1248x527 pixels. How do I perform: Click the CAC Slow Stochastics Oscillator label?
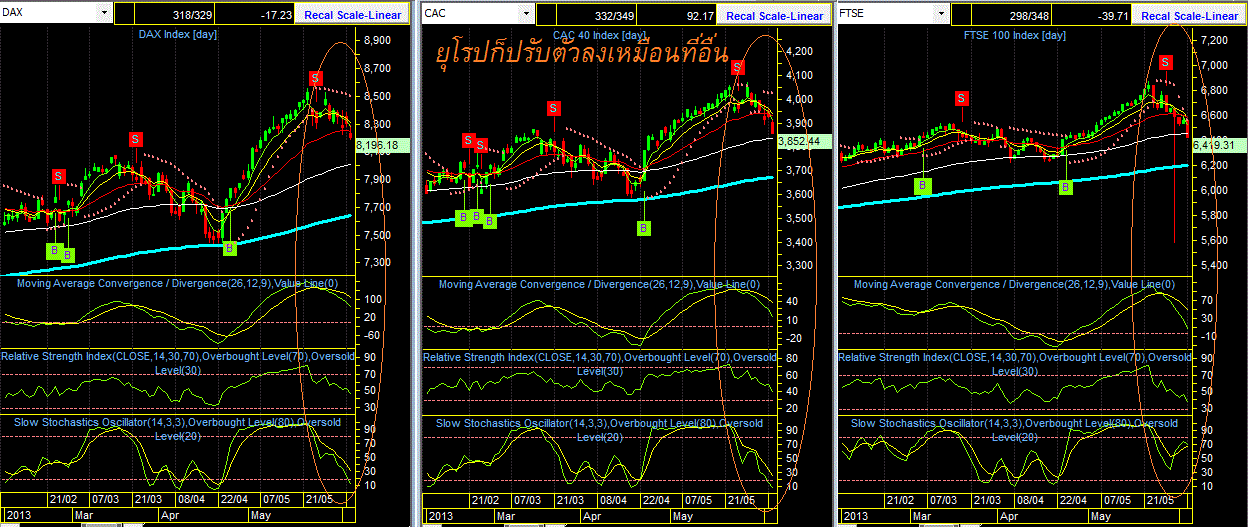pyautogui.click(x=599, y=429)
